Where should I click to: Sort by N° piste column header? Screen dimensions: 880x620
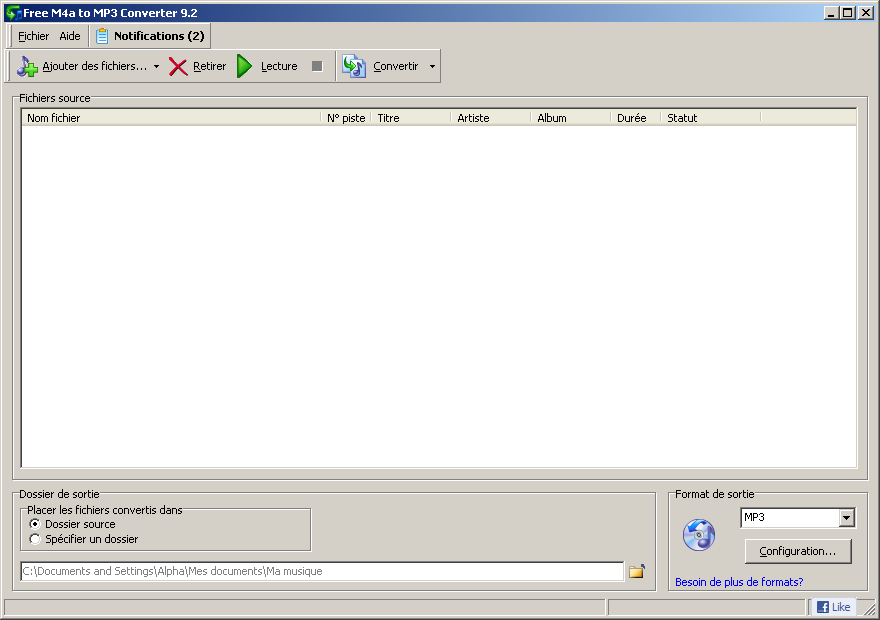point(346,118)
